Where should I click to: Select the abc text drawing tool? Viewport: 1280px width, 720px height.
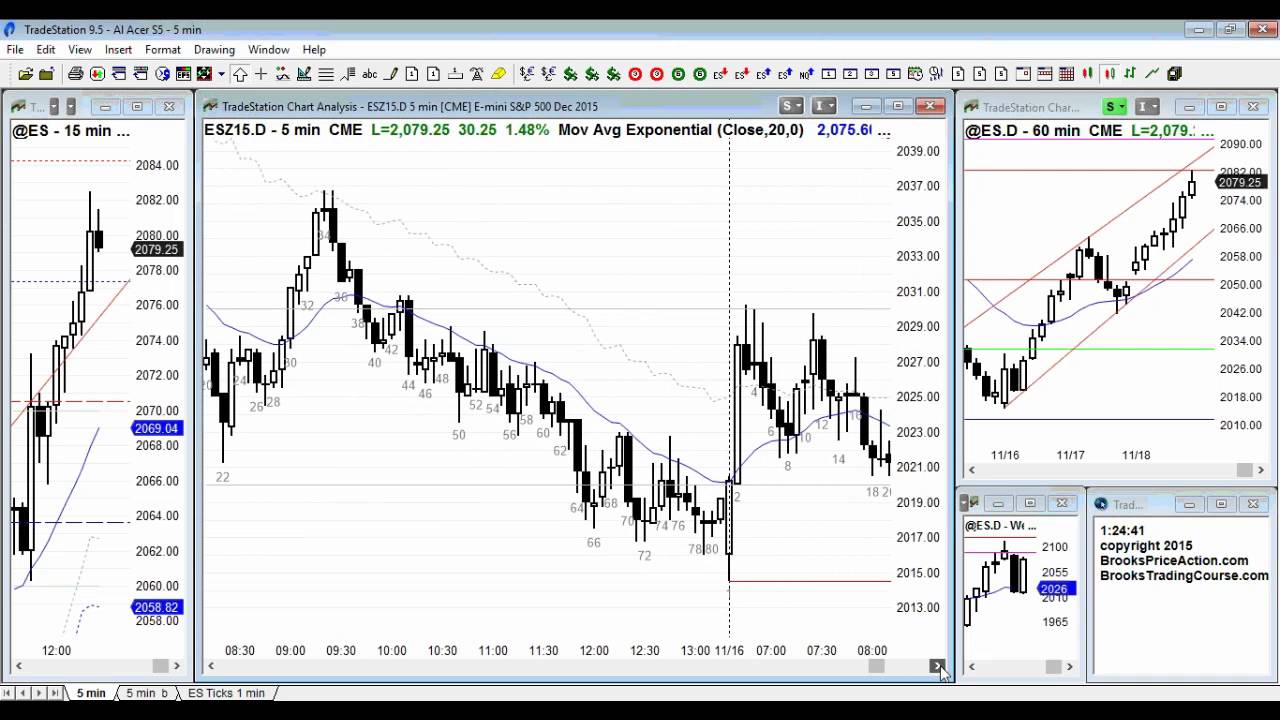point(369,74)
